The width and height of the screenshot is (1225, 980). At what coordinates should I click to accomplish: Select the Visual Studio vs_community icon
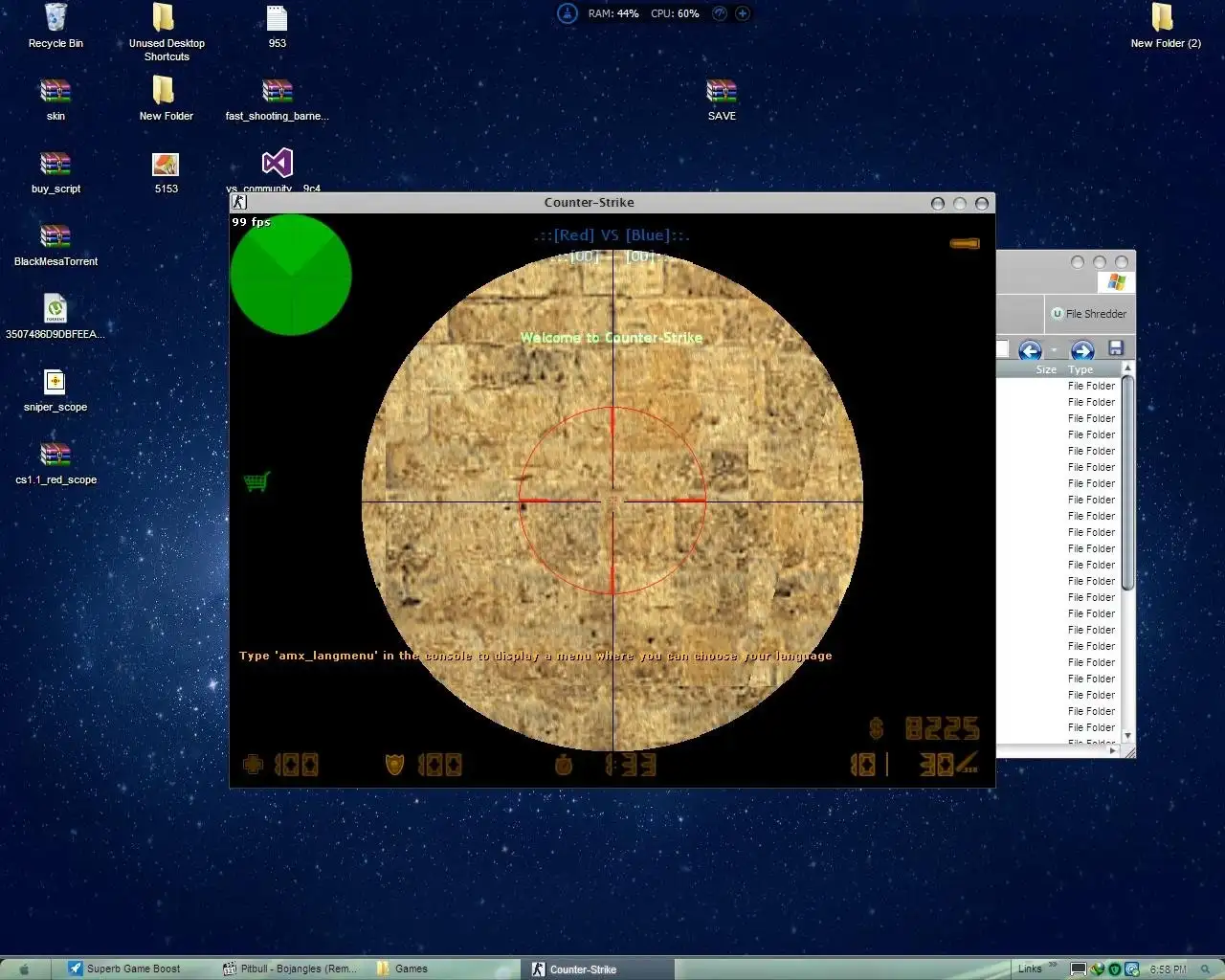click(x=277, y=163)
